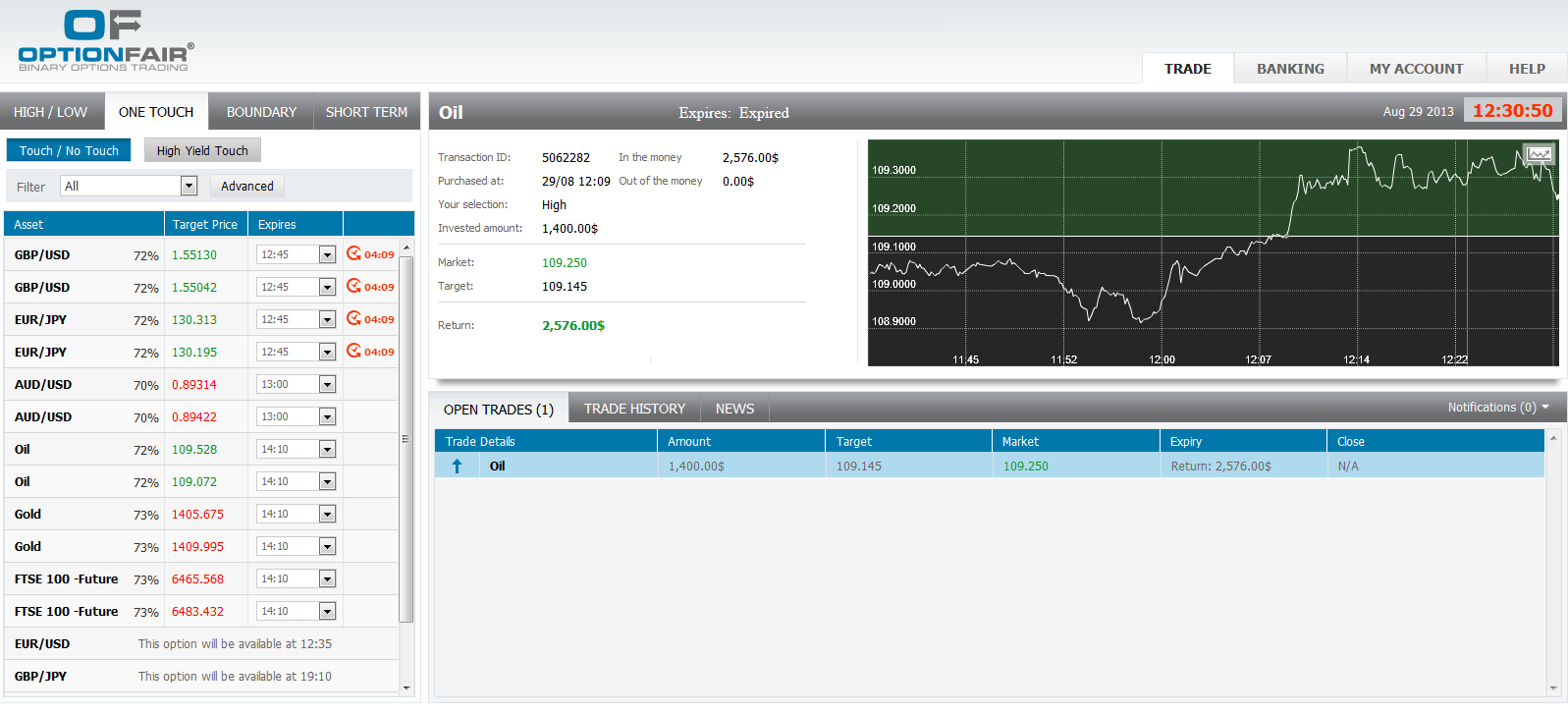1568x714 pixels.
Task: Select the Oil 109.528 target price
Action: (x=194, y=450)
